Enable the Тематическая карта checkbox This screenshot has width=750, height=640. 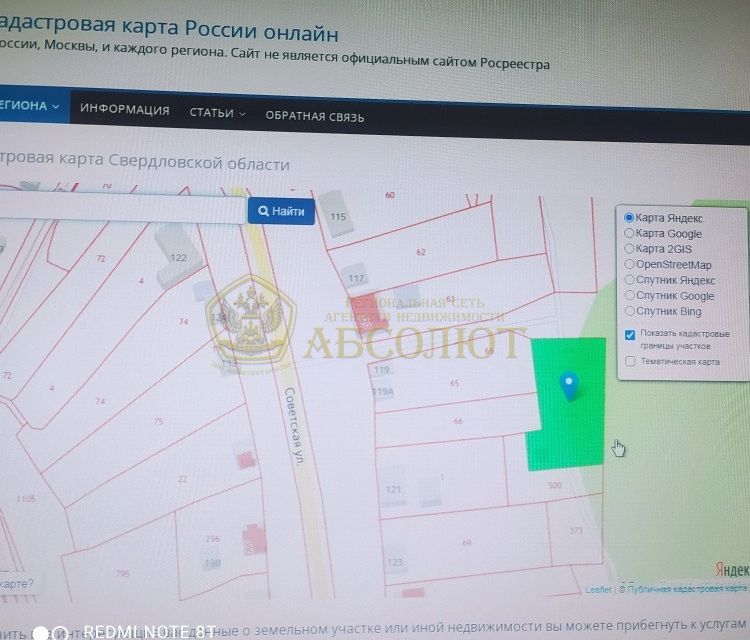tap(630, 361)
